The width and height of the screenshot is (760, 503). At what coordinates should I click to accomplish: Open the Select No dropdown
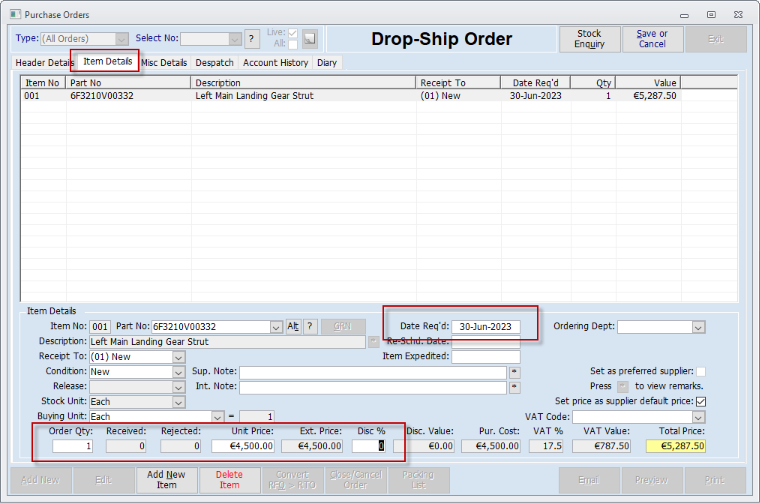point(235,39)
